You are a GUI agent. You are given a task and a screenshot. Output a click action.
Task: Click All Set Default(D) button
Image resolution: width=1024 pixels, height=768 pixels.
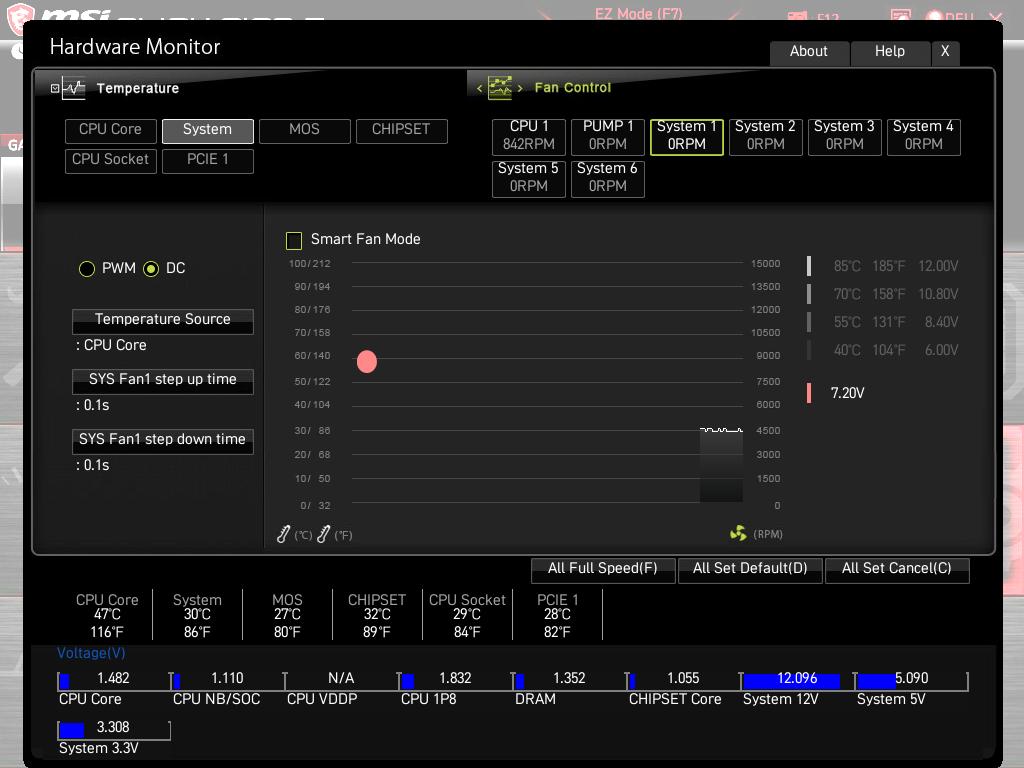[x=750, y=569]
